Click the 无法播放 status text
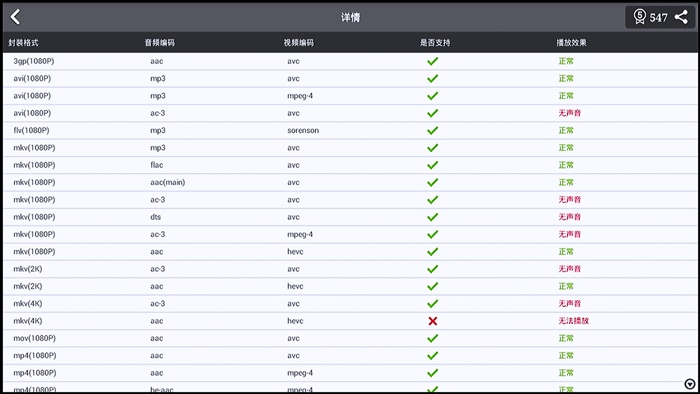 pos(574,321)
